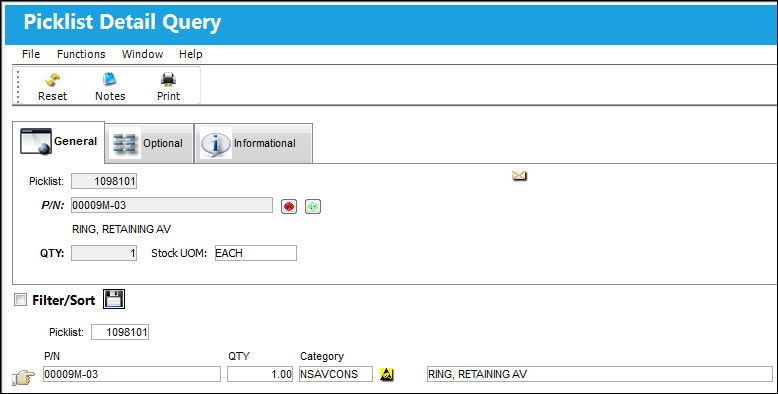Enable the Filter/Sort checkbox
This screenshot has width=778, height=394.
(x=20, y=299)
